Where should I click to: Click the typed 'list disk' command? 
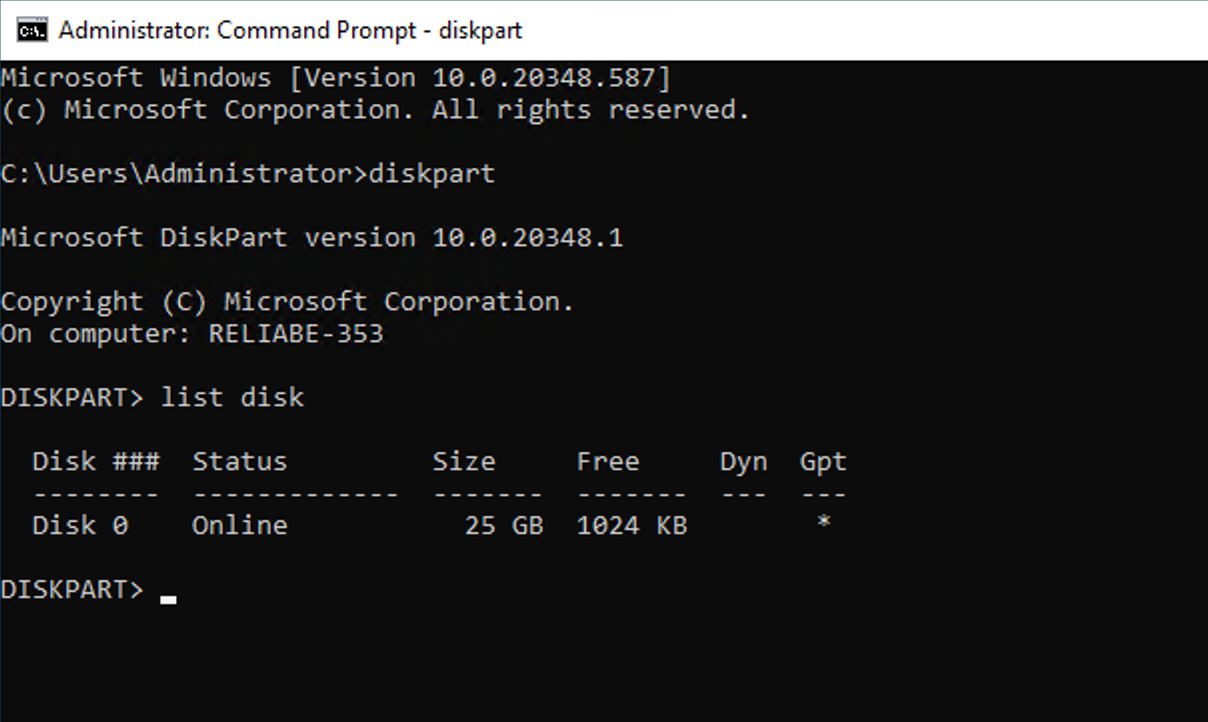point(232,398)
